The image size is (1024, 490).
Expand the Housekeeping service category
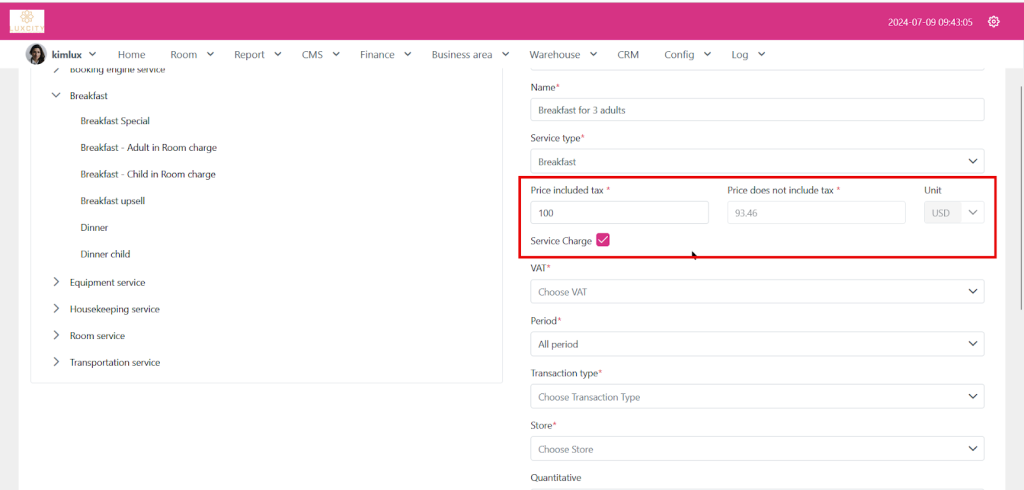coord(57,309)
